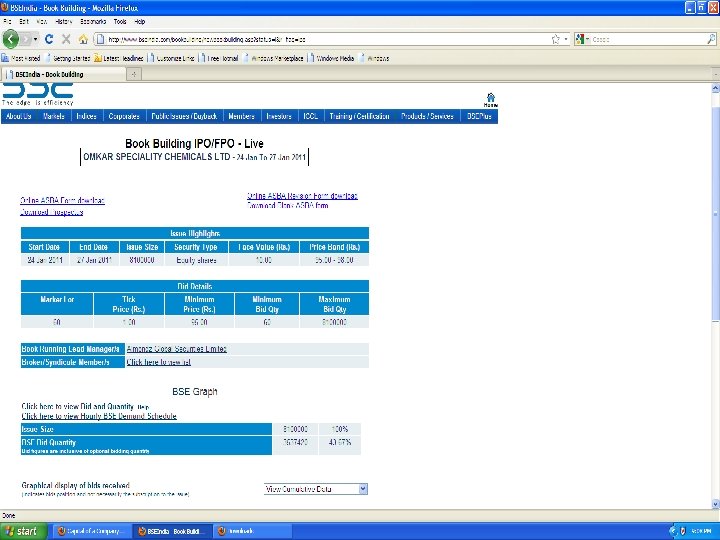Click into the Google search box
The image size is (720, 540).
(647, 39)
